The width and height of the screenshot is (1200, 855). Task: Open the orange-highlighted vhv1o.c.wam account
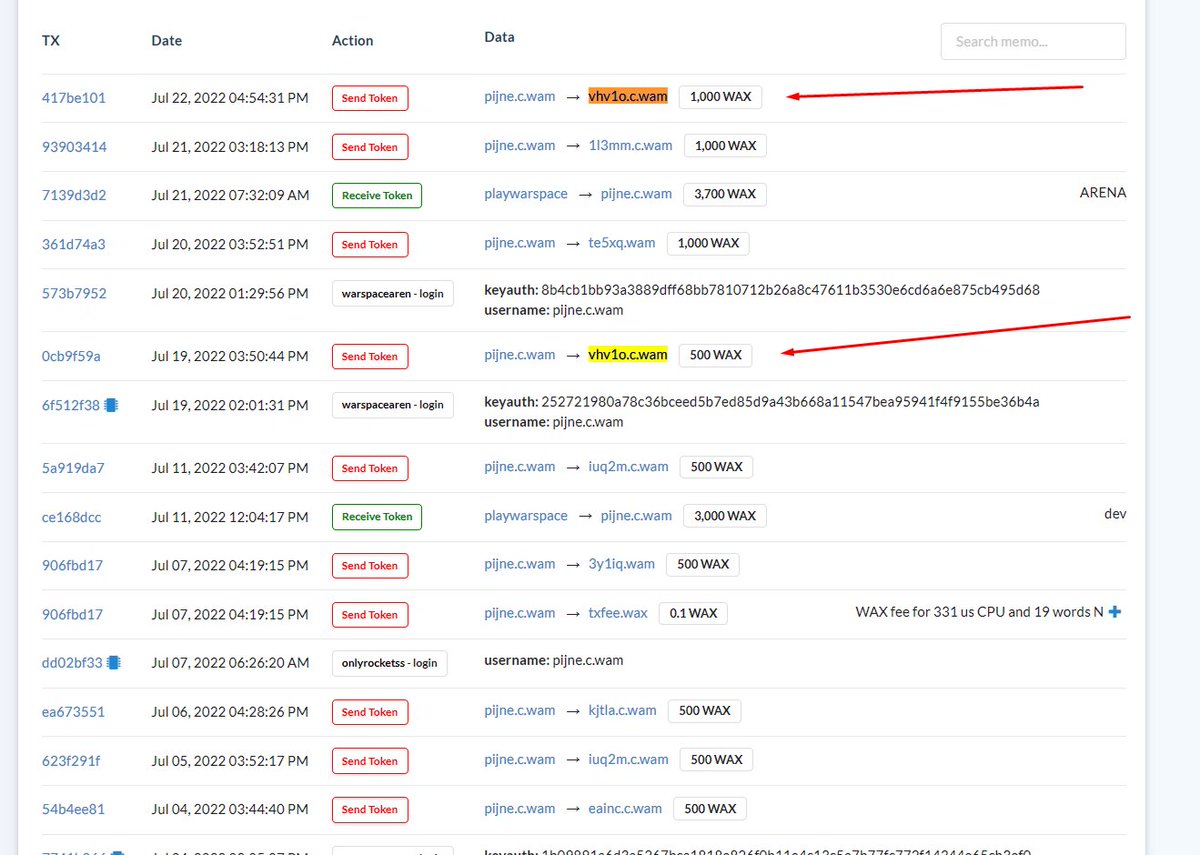(628, 96)
